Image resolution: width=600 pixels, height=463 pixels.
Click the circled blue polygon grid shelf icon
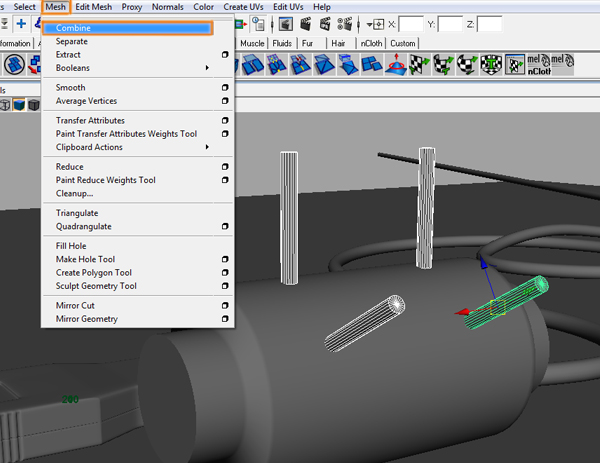click(14, 64)
